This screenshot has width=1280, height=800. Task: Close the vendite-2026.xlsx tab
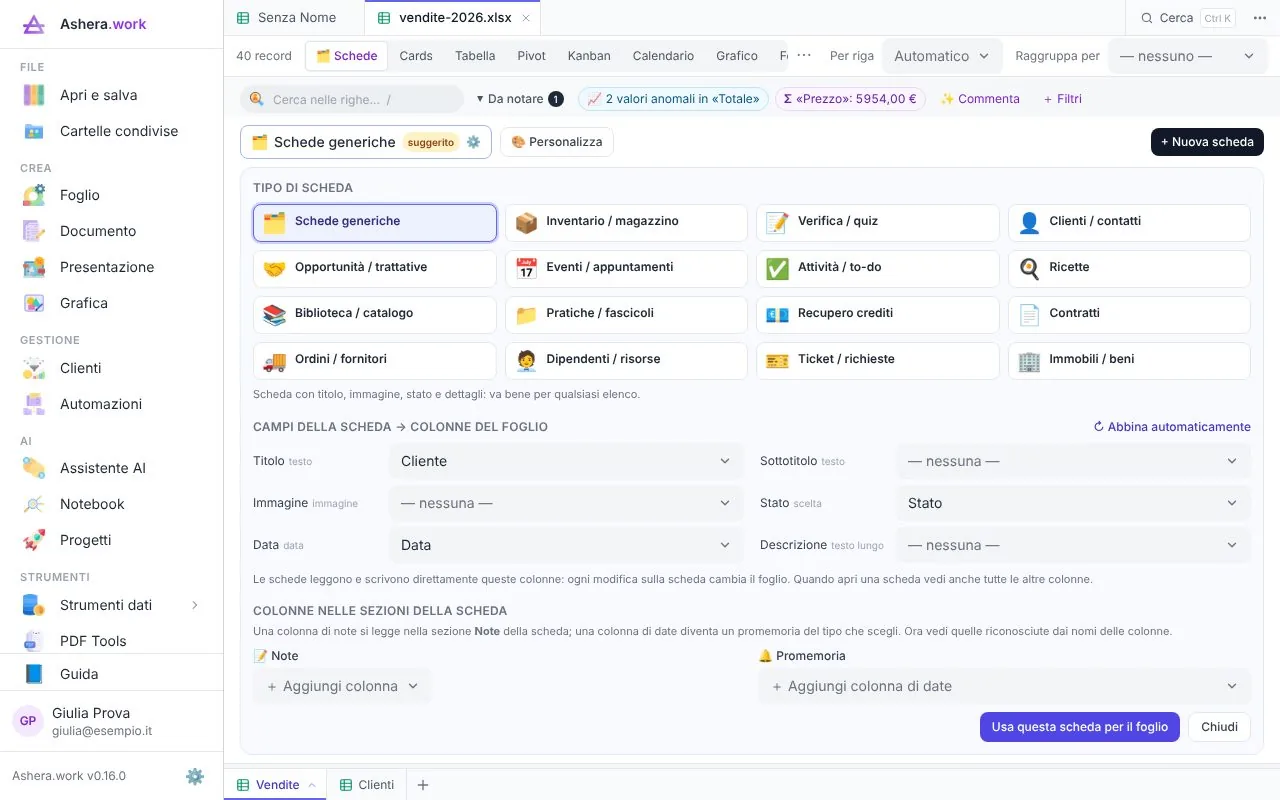click(x=526, y=18)
